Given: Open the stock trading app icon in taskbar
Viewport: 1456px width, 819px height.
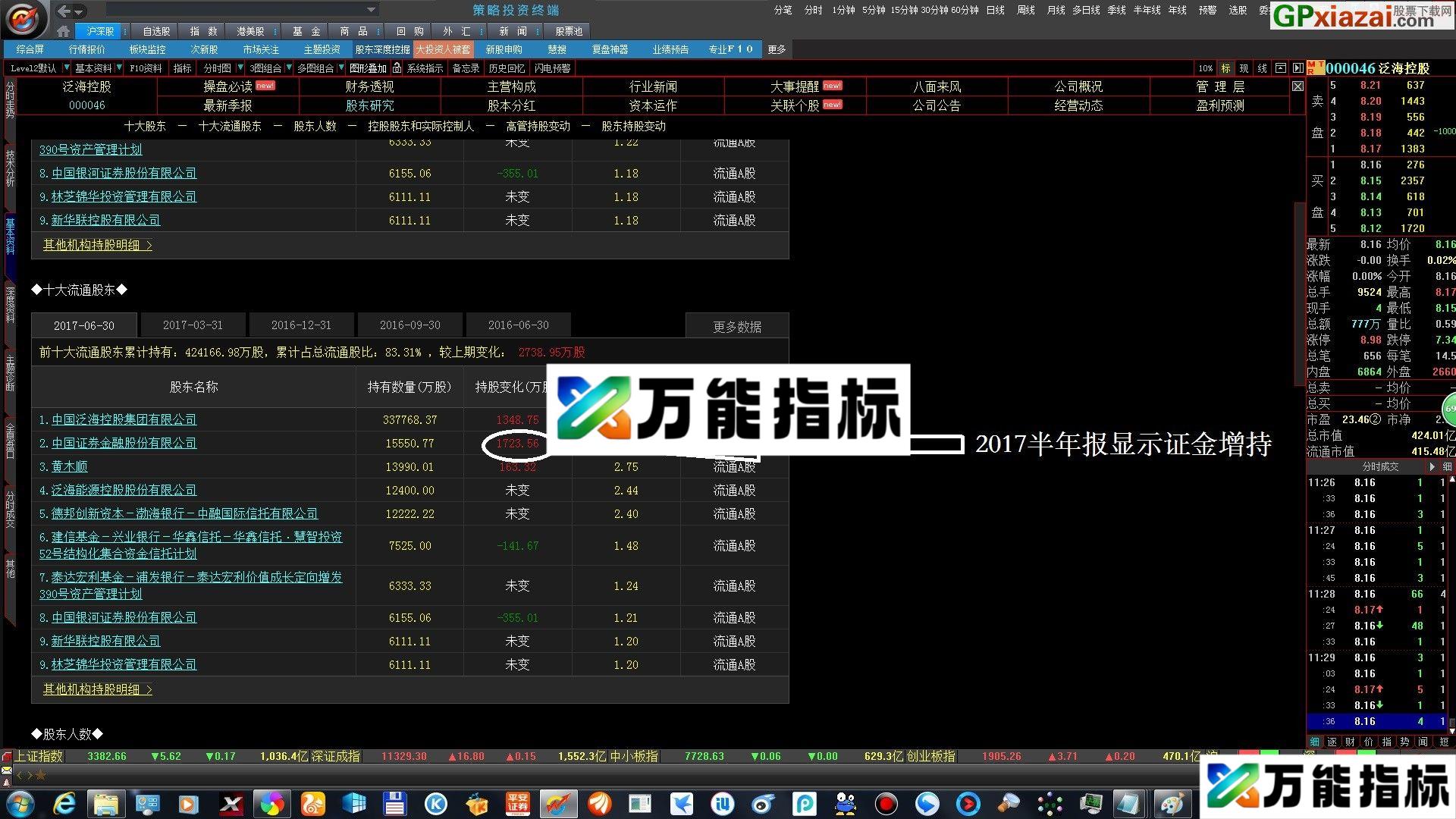Looking at the screenshot, I should point(560,804).
